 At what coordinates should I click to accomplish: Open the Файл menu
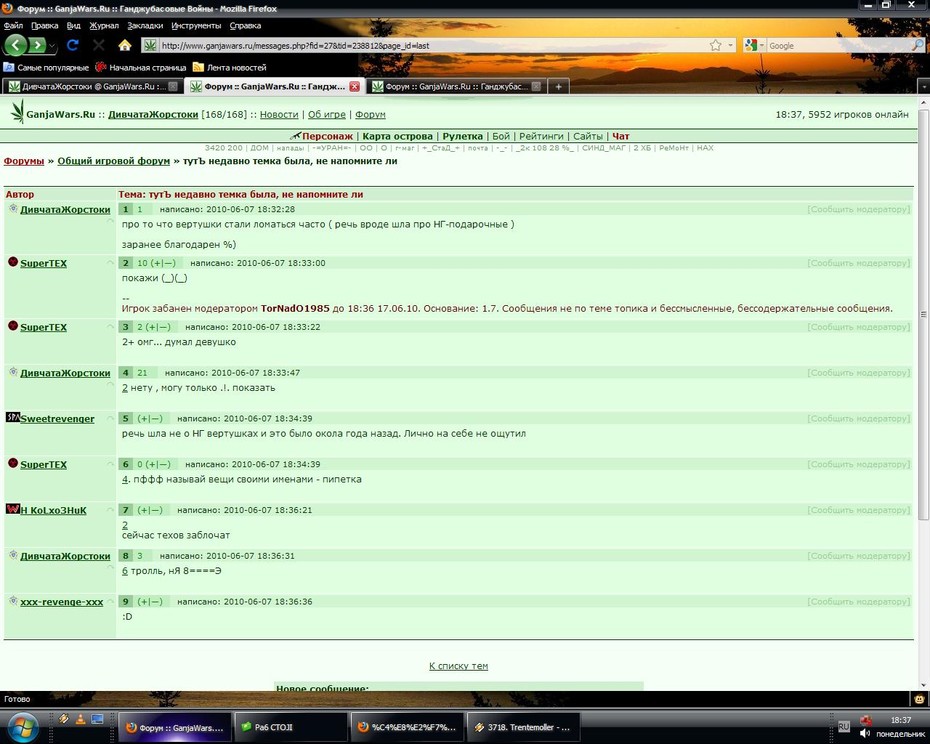[x=13, y=26]
